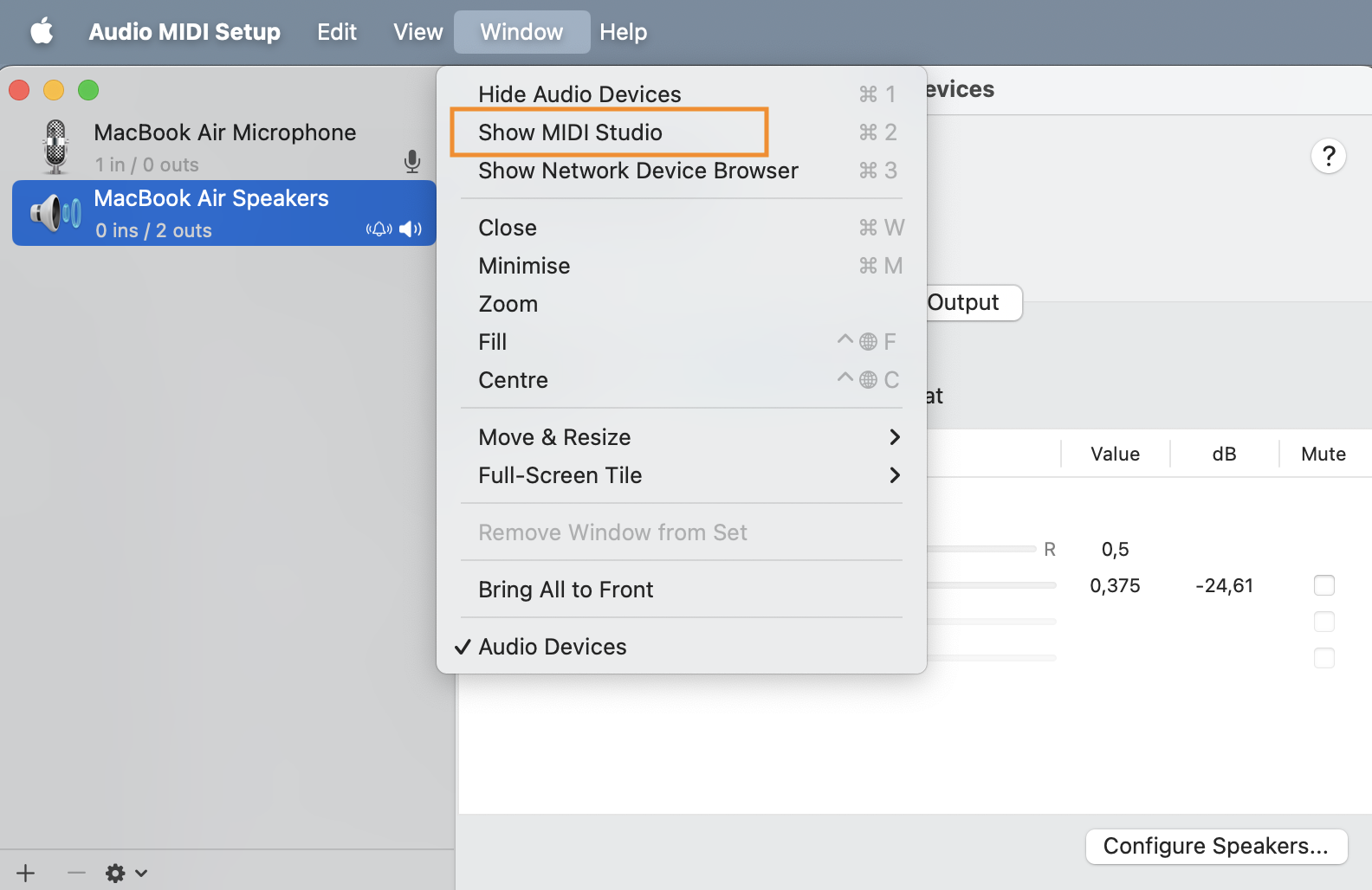Viewport: 1372px width, 890px height.
Task: Select Zoom from the Window menu
Action: pos(682,304)
